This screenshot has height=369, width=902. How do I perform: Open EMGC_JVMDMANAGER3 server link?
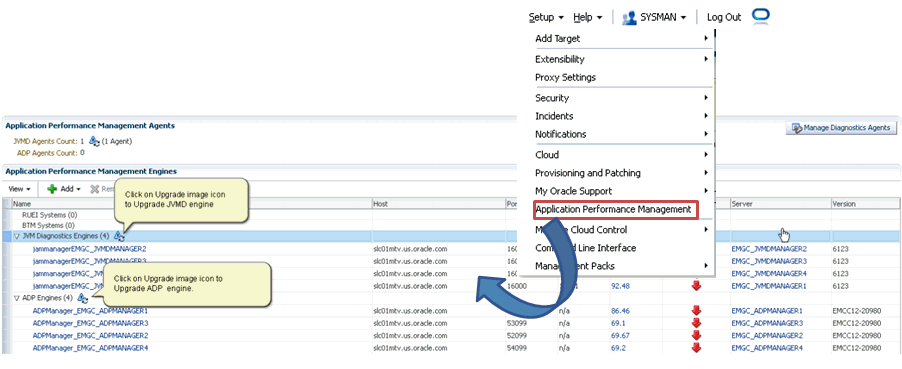(769, 261)
